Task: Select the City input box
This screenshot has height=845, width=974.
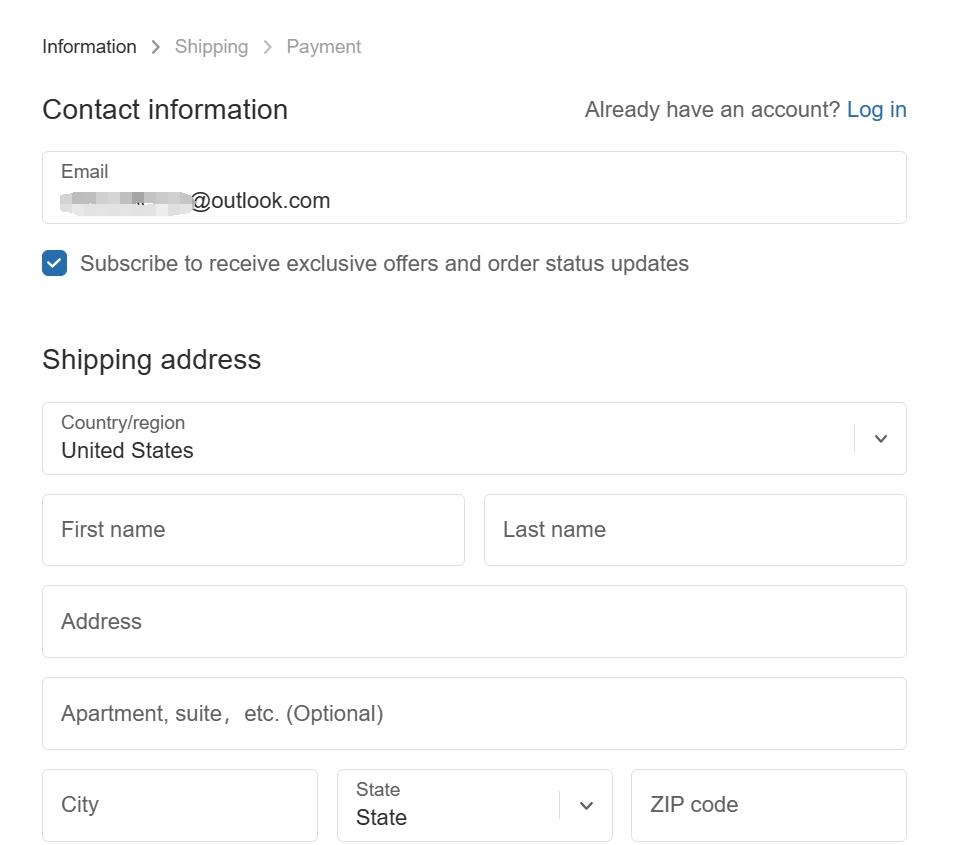Action: pos(180,806)
